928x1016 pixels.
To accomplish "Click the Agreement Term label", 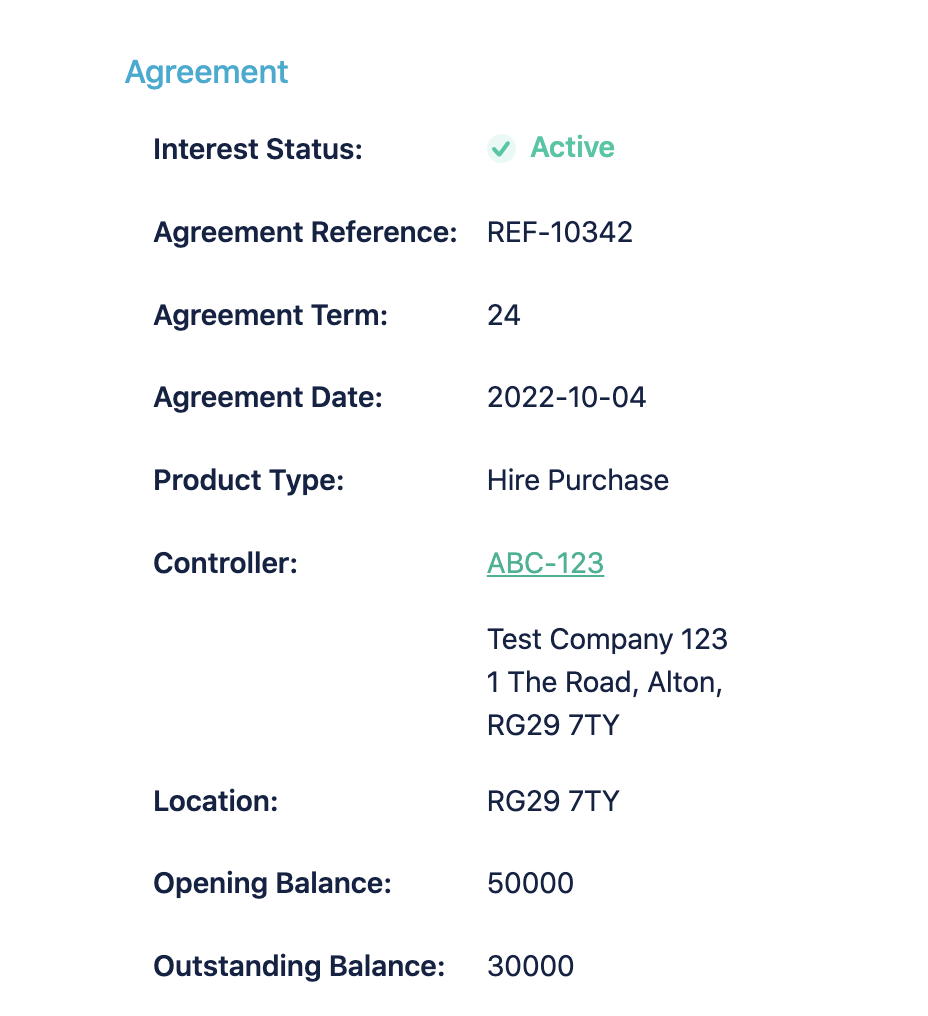I will coord(270,316).
